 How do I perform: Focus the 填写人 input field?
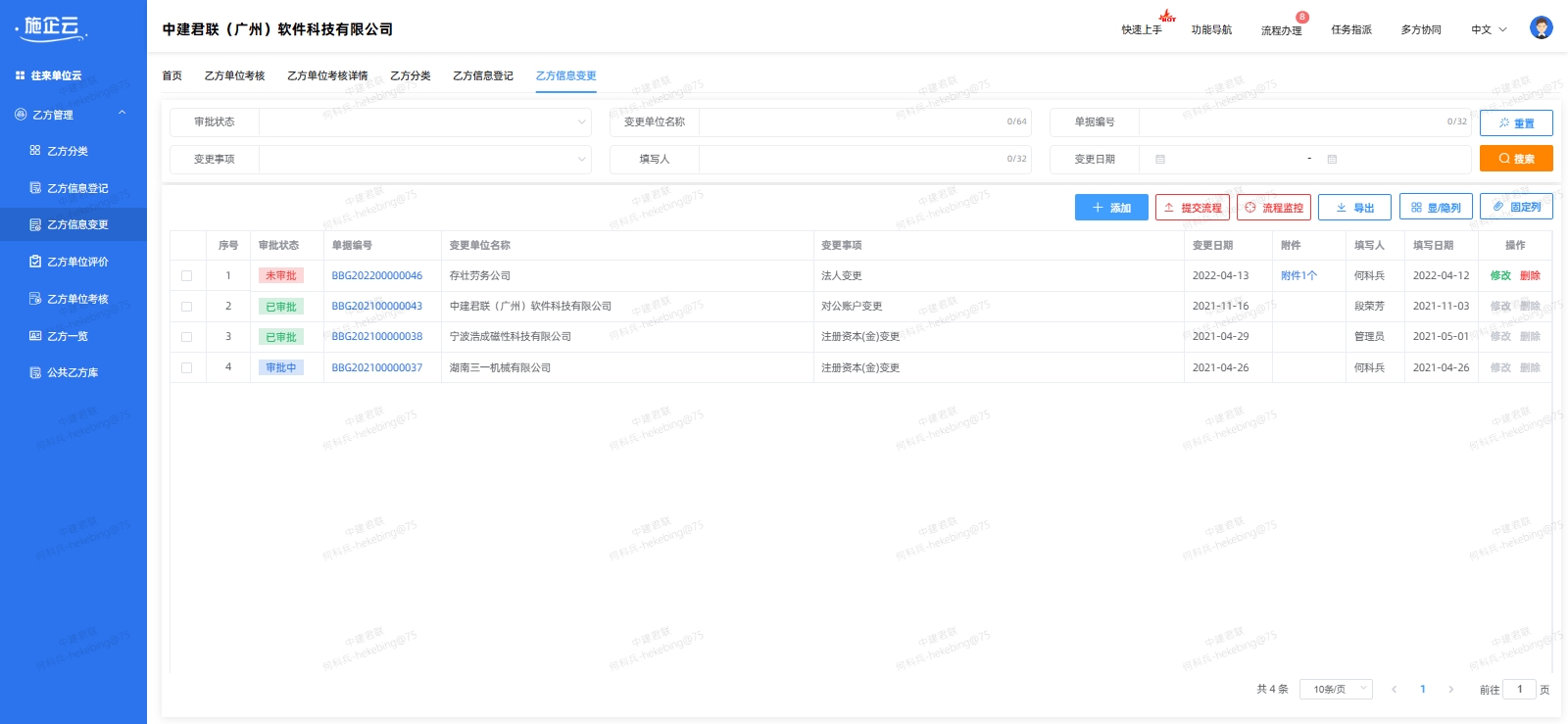pos(864,159)
